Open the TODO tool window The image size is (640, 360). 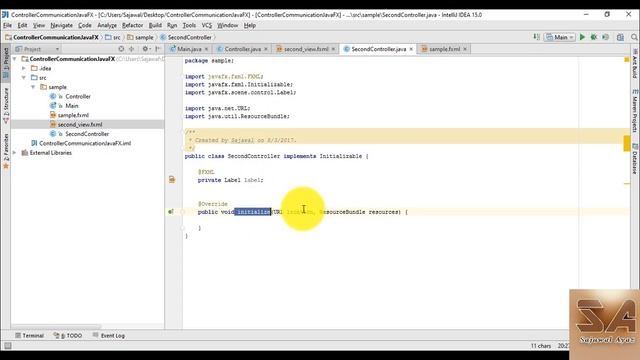[68, 336]
